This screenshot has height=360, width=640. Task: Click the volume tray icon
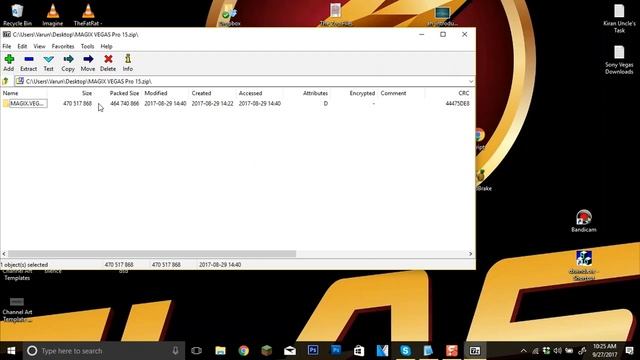(558, 351)
